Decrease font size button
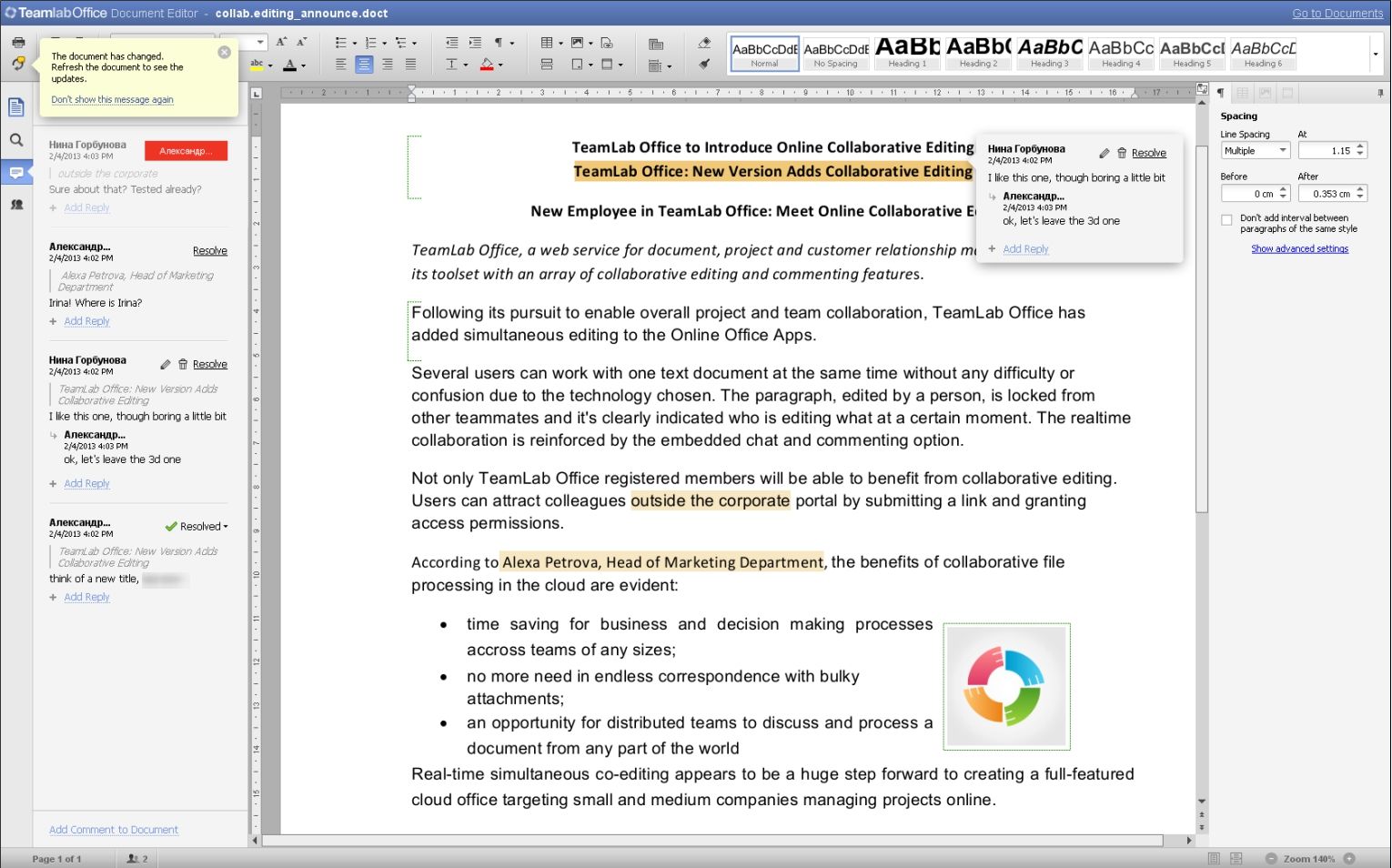The height and width of the screenshot is (868, 1392). point(302,42)
